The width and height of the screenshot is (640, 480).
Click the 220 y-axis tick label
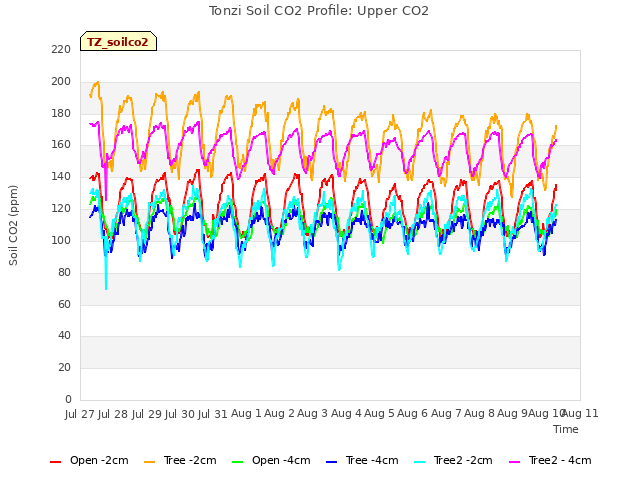pyautogui.click(x=61, y=50)
